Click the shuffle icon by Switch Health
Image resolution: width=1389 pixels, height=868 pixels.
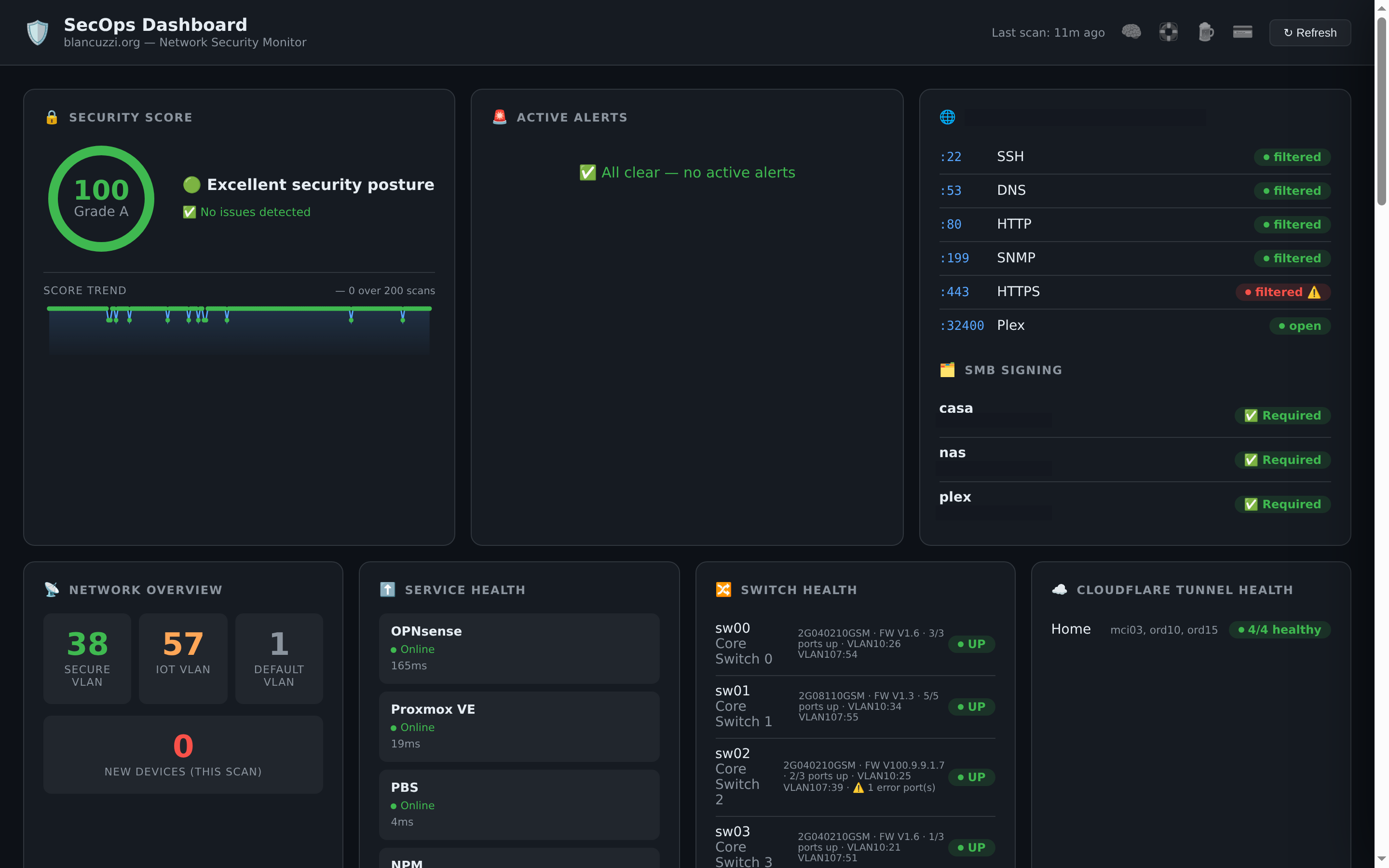723,590
